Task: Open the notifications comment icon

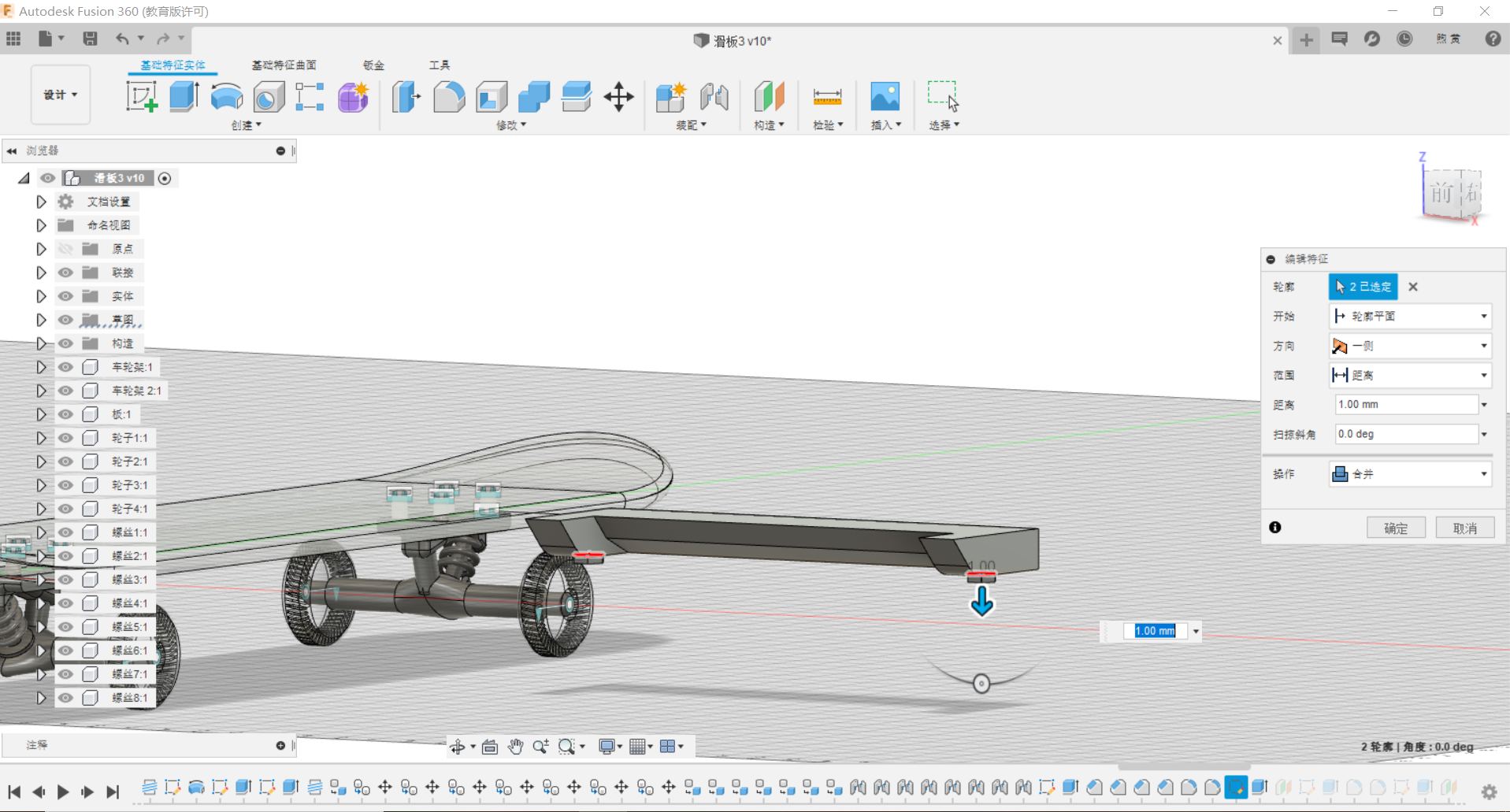Action: pyautogui.click(x=1339, y=39)
